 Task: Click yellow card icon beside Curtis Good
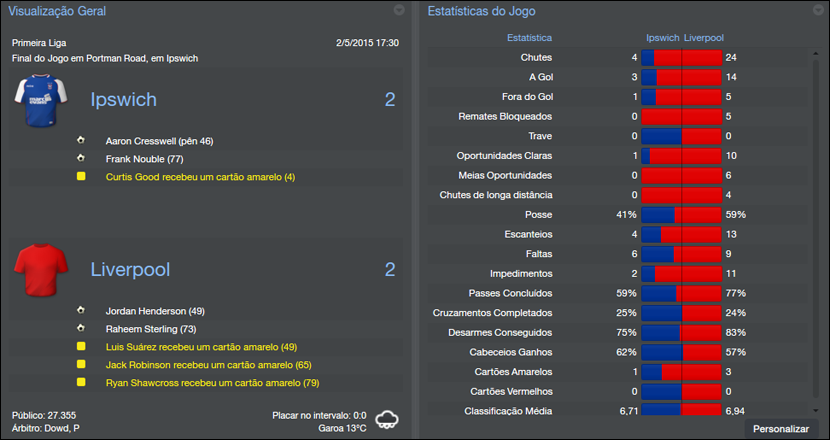pyautogui.click(x=81, y=177)
